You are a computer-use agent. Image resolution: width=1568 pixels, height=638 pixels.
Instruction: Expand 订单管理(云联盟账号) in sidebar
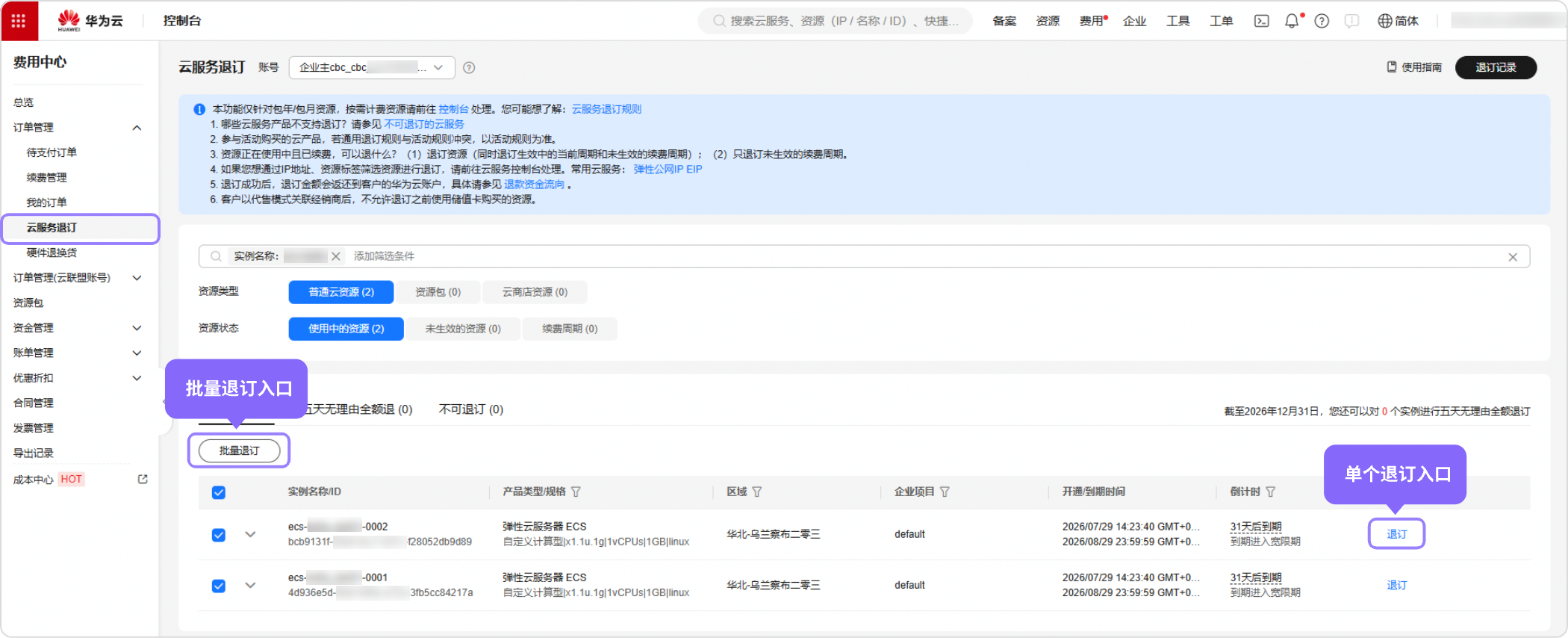point(137,278)
